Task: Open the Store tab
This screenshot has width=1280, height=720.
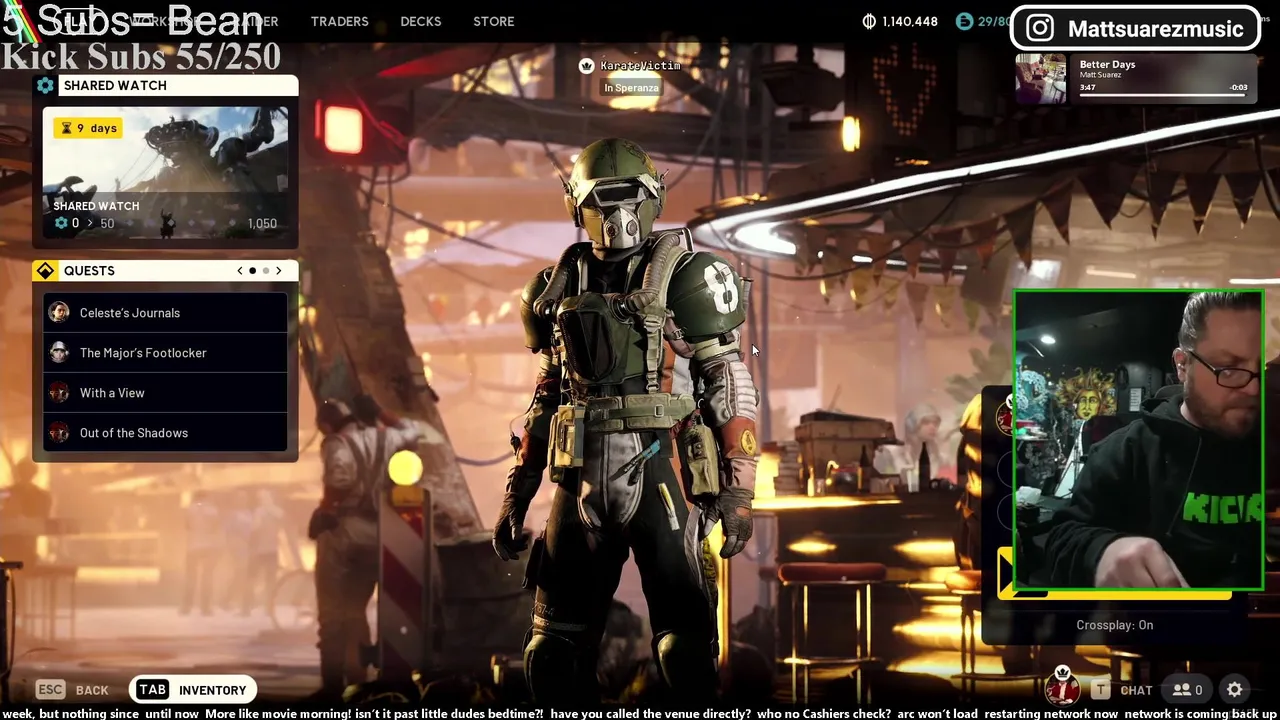Action: click(494, 21)
